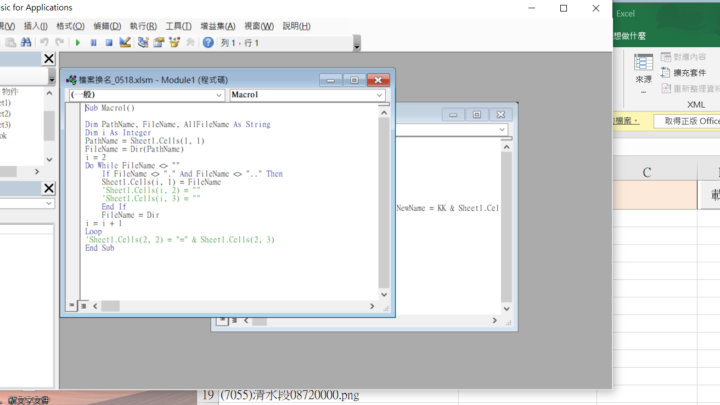Close the project explorer pane with X
Screen dimensions: 720x405
pyautogui.click(x=49, y=59)
